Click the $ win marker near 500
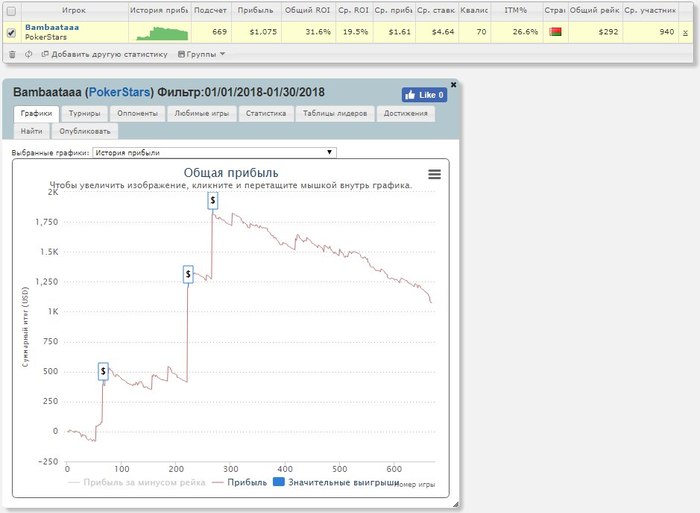Screen dimensions: 700x513 pos(103,371)
